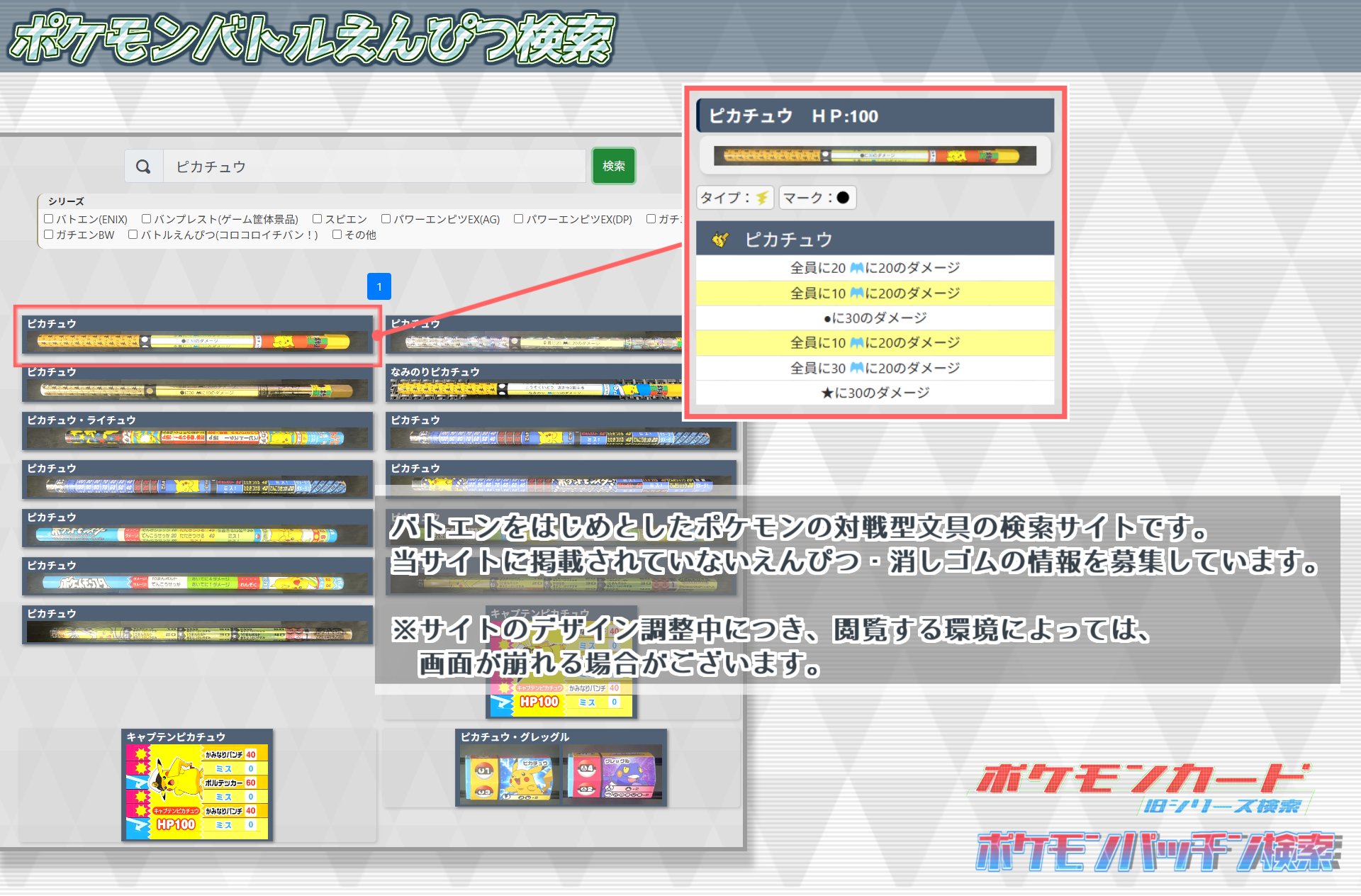Click the magnifying glass search icon
1361x896 pixels.
coord(143,167)
